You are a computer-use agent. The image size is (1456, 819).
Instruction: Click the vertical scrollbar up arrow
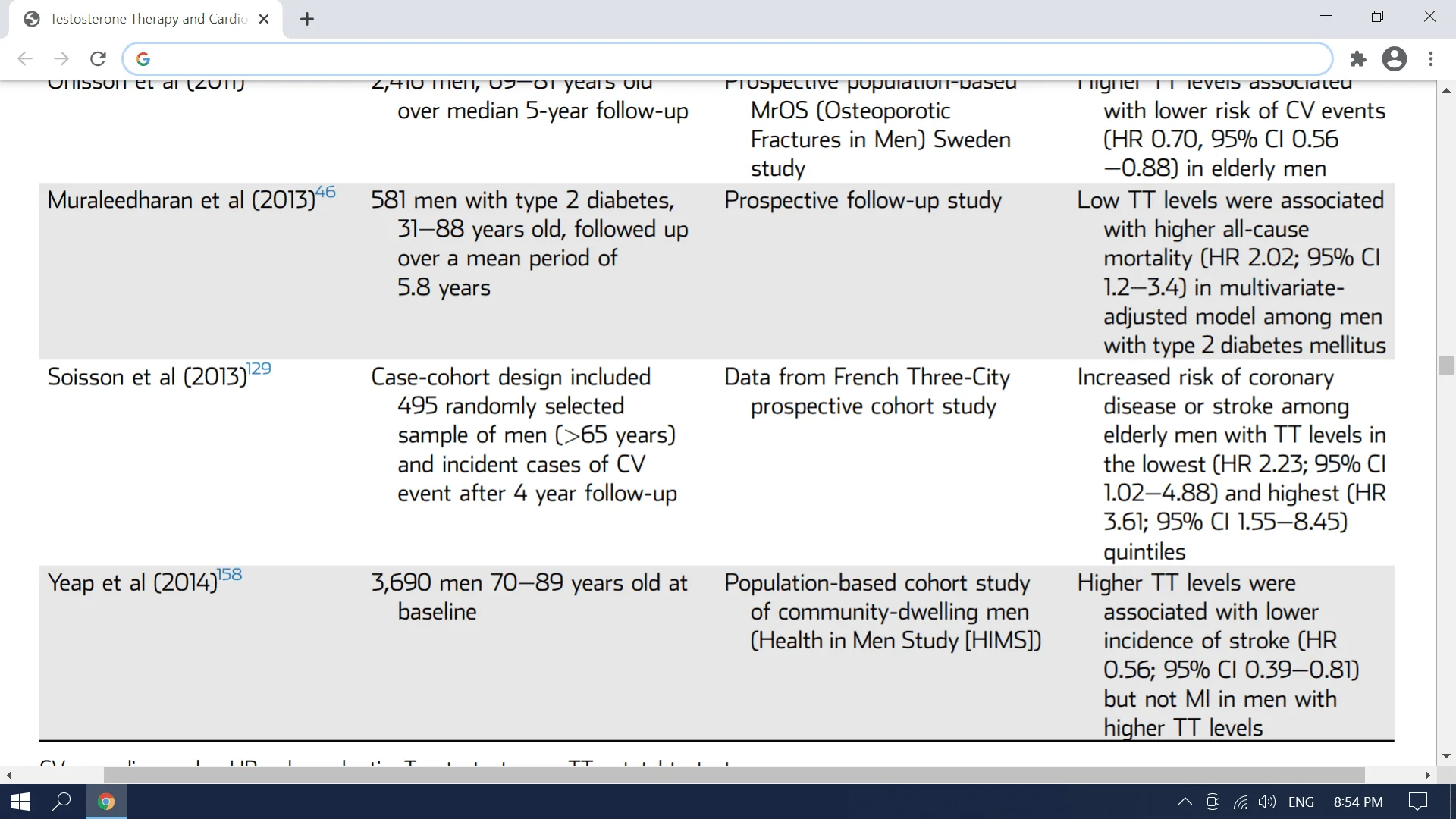coord(1447,90)
